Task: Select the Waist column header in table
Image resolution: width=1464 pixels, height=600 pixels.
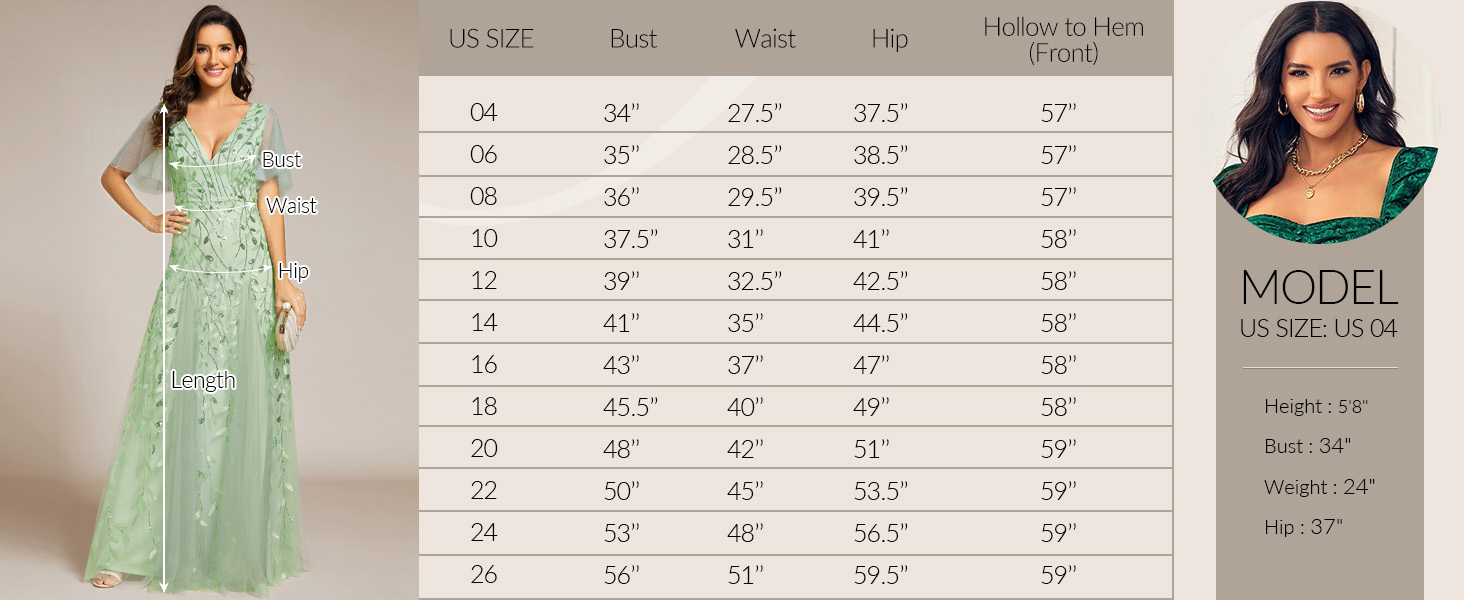Action: coord(765,39)
